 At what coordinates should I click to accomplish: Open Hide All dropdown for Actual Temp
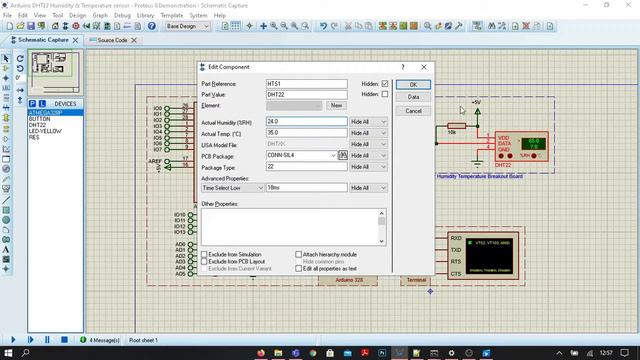368,133
